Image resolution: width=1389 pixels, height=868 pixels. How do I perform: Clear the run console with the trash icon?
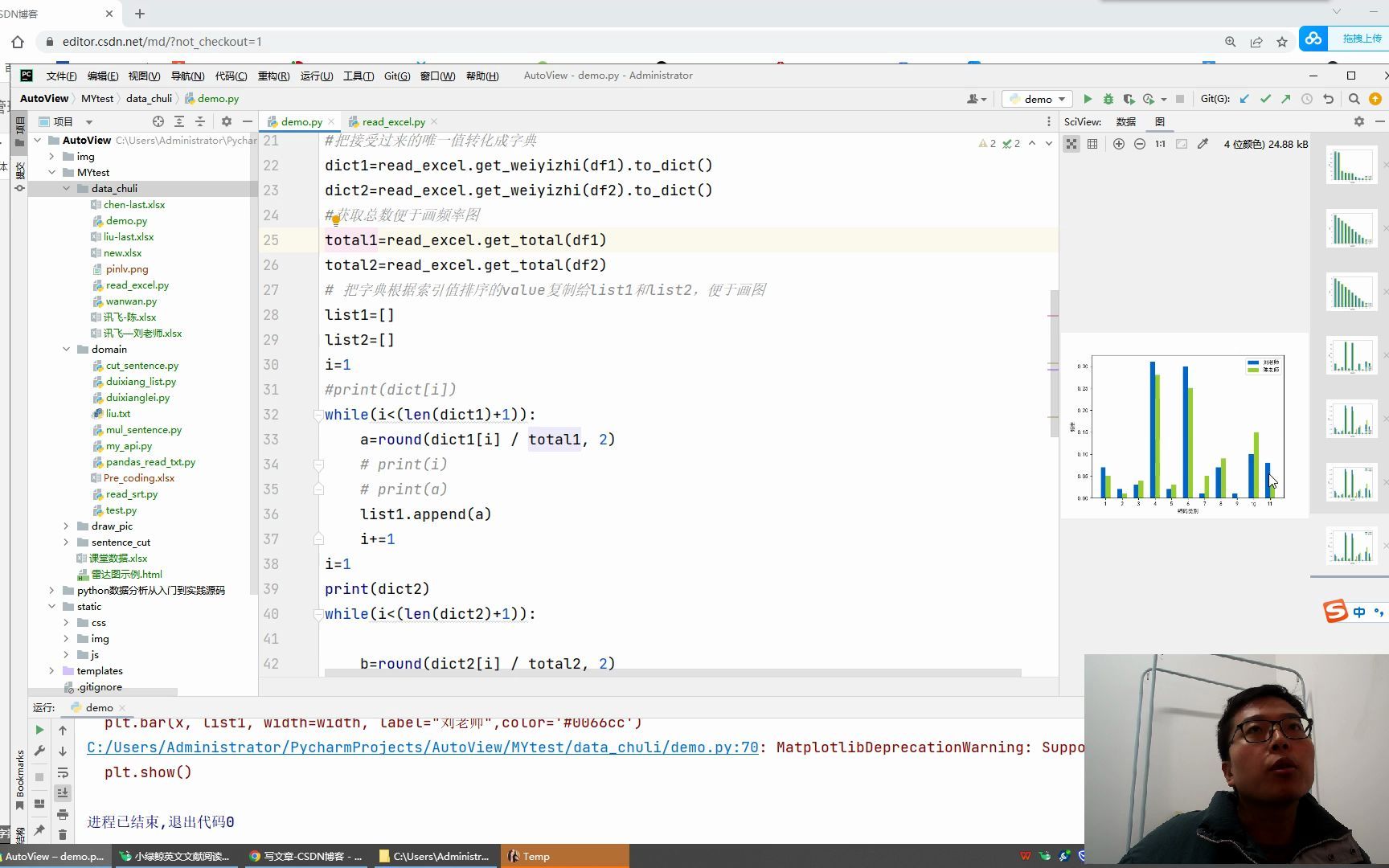[x=64, y=834]
